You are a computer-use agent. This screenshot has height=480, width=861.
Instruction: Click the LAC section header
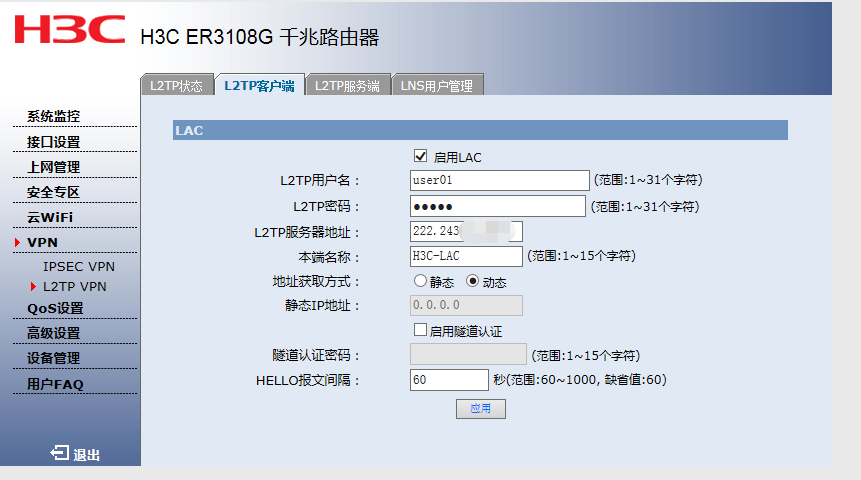click(x=480, y=130)
